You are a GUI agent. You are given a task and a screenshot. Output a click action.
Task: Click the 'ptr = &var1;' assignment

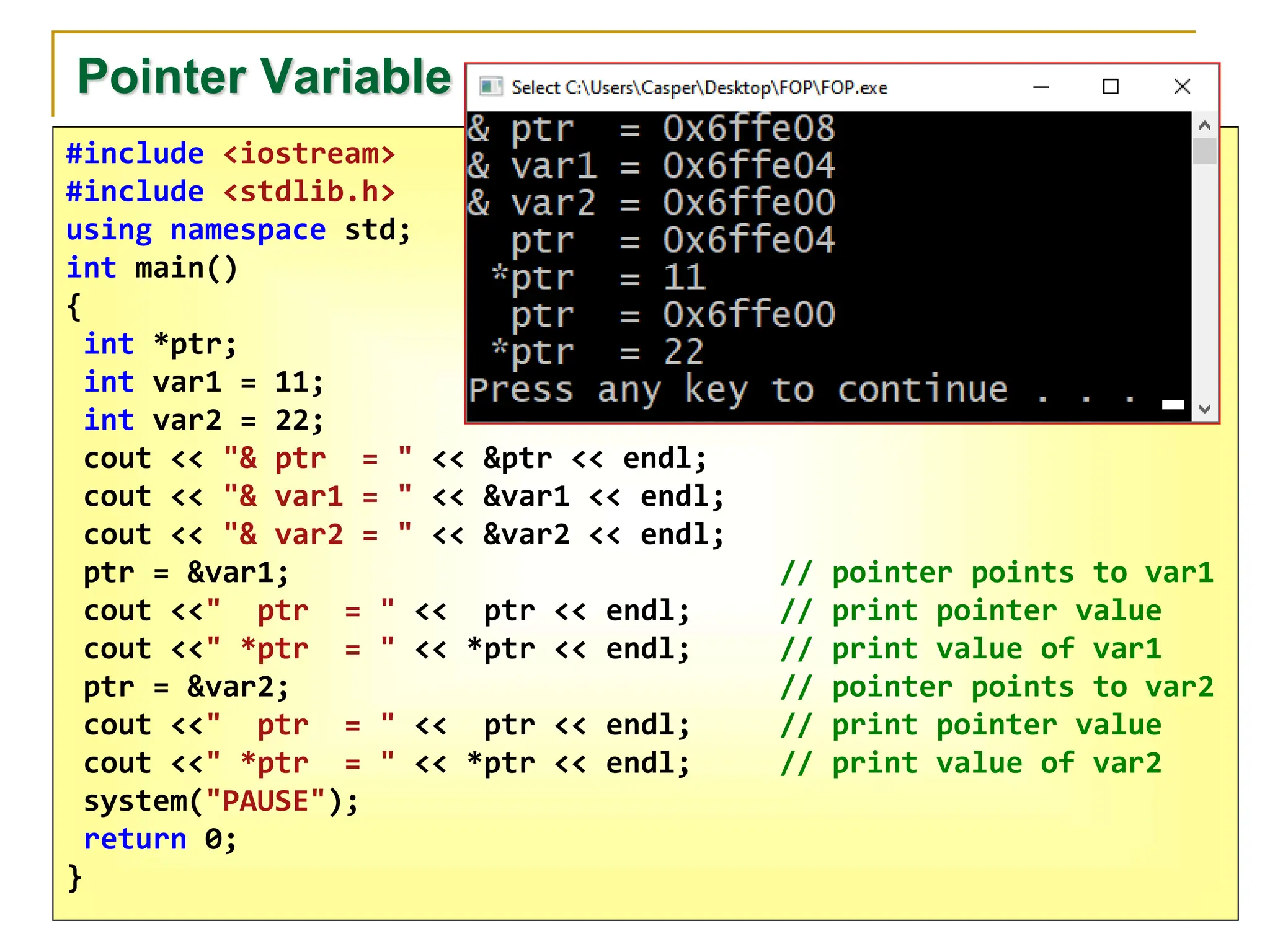point(186,573)
